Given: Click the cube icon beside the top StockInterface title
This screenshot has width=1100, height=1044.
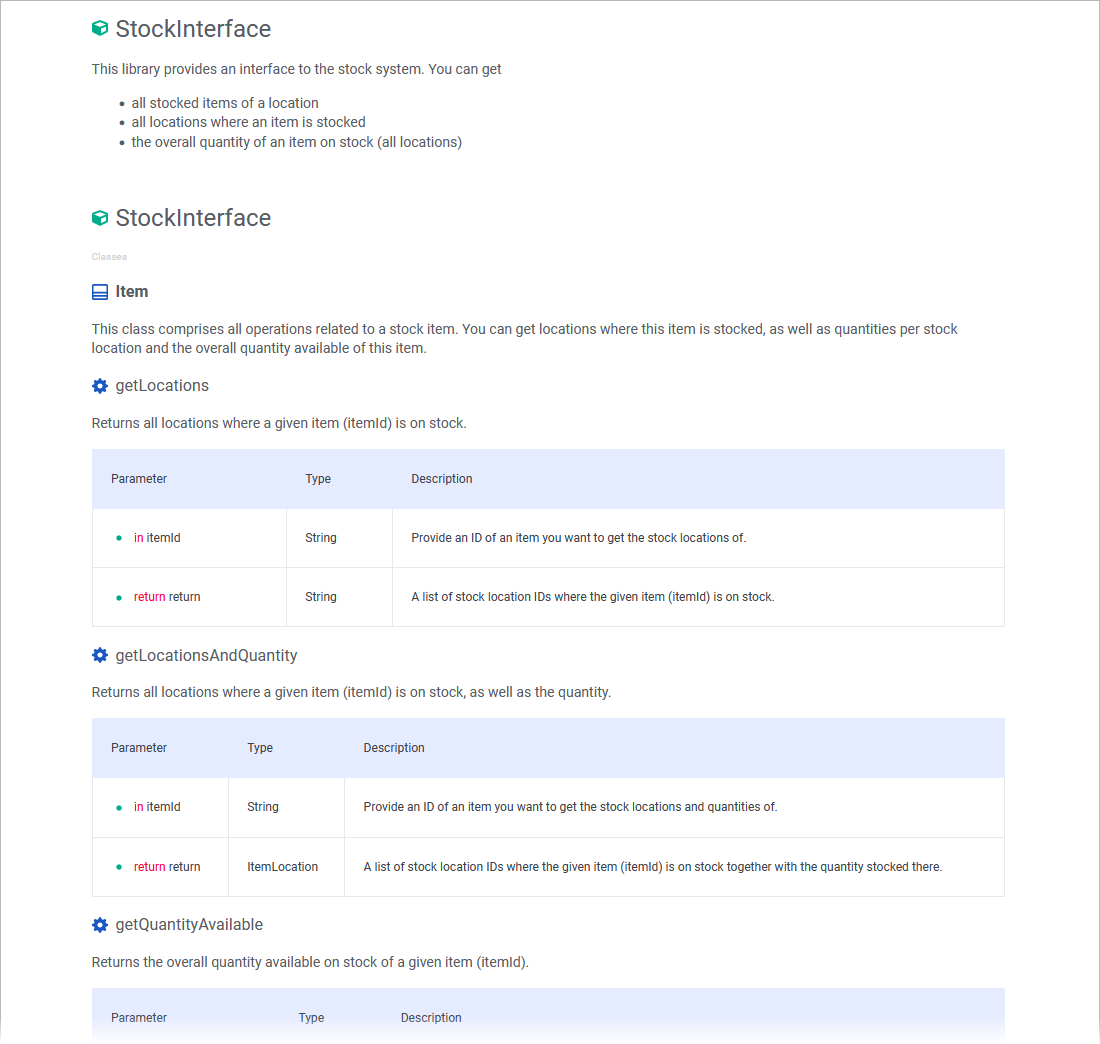Looking at the screenshot, I should pyautogui.click(x=100, y=29).
